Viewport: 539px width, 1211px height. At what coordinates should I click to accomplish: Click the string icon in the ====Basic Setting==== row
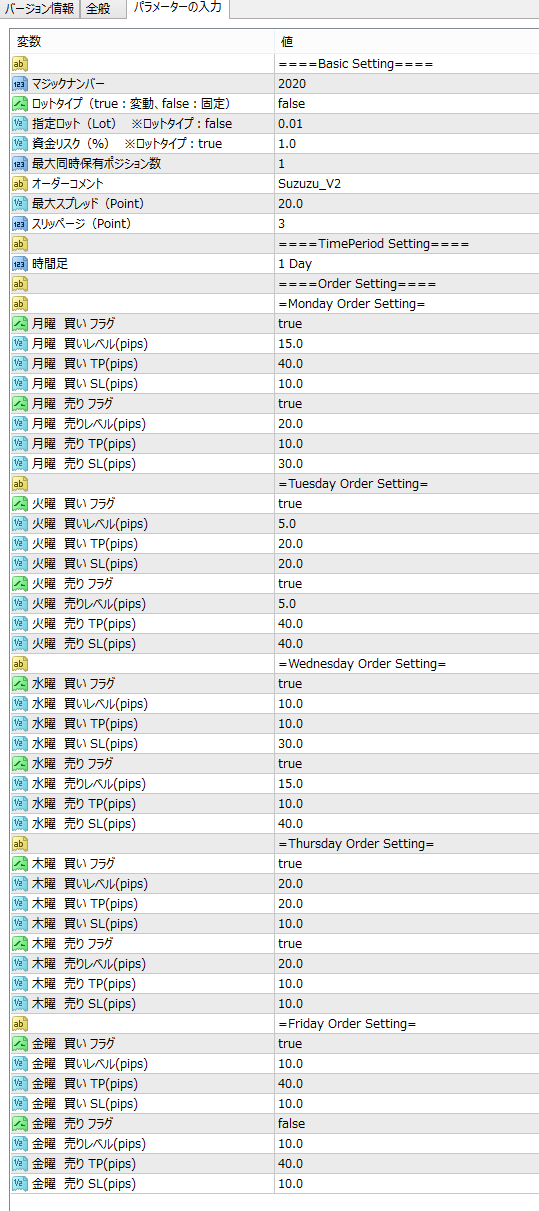pos(20,64)
